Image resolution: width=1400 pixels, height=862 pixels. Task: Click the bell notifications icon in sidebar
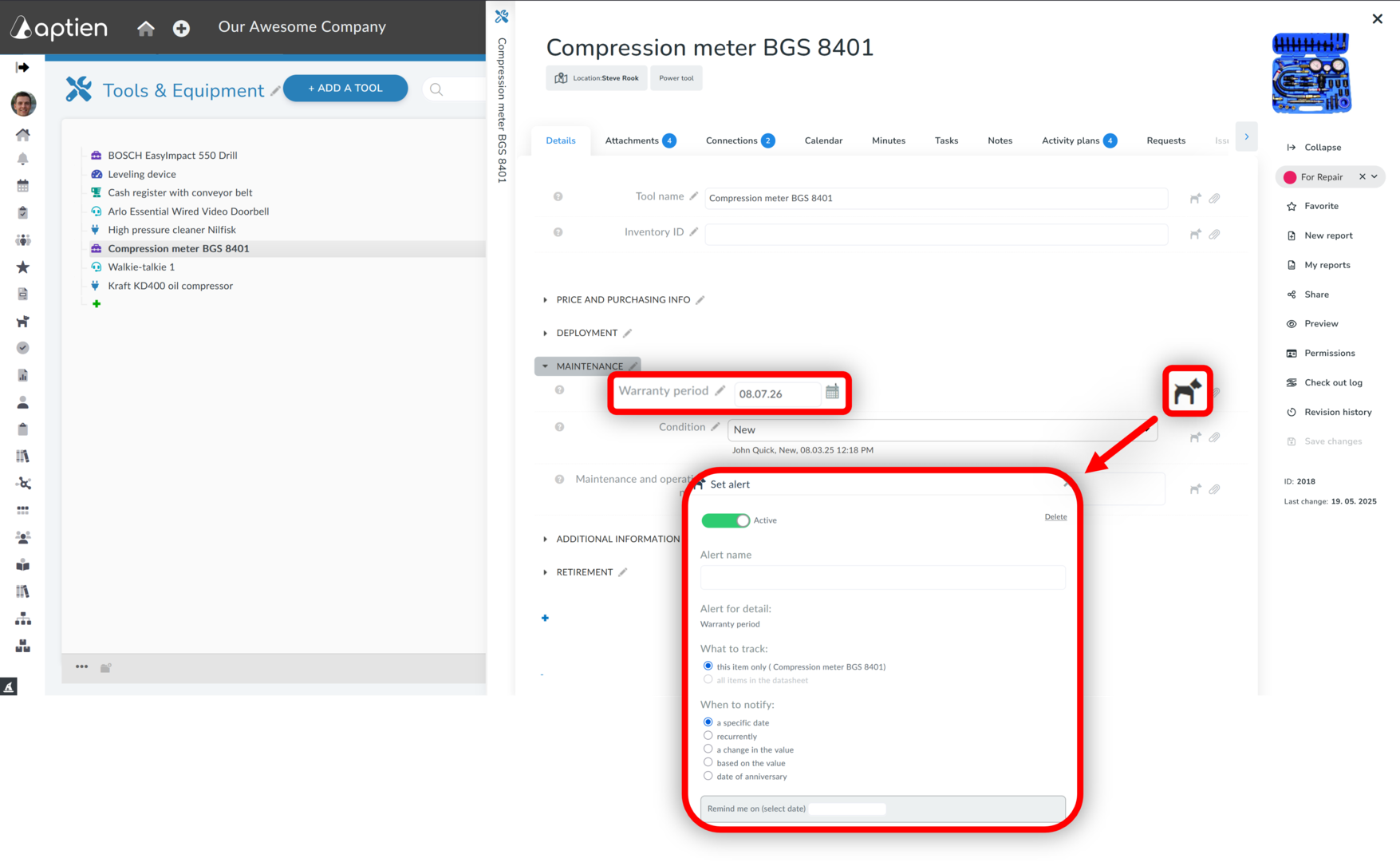click(23, 159)
